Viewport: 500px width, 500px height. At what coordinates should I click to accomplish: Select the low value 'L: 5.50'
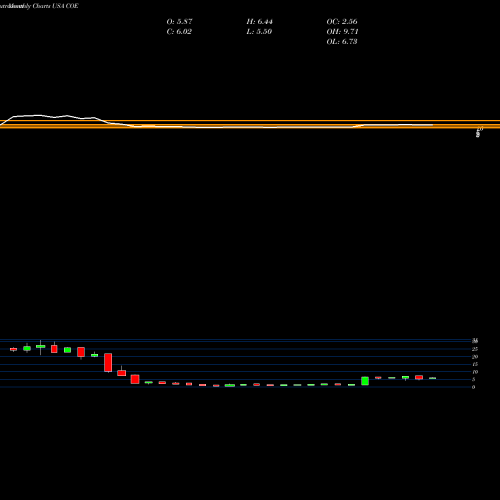259,31
